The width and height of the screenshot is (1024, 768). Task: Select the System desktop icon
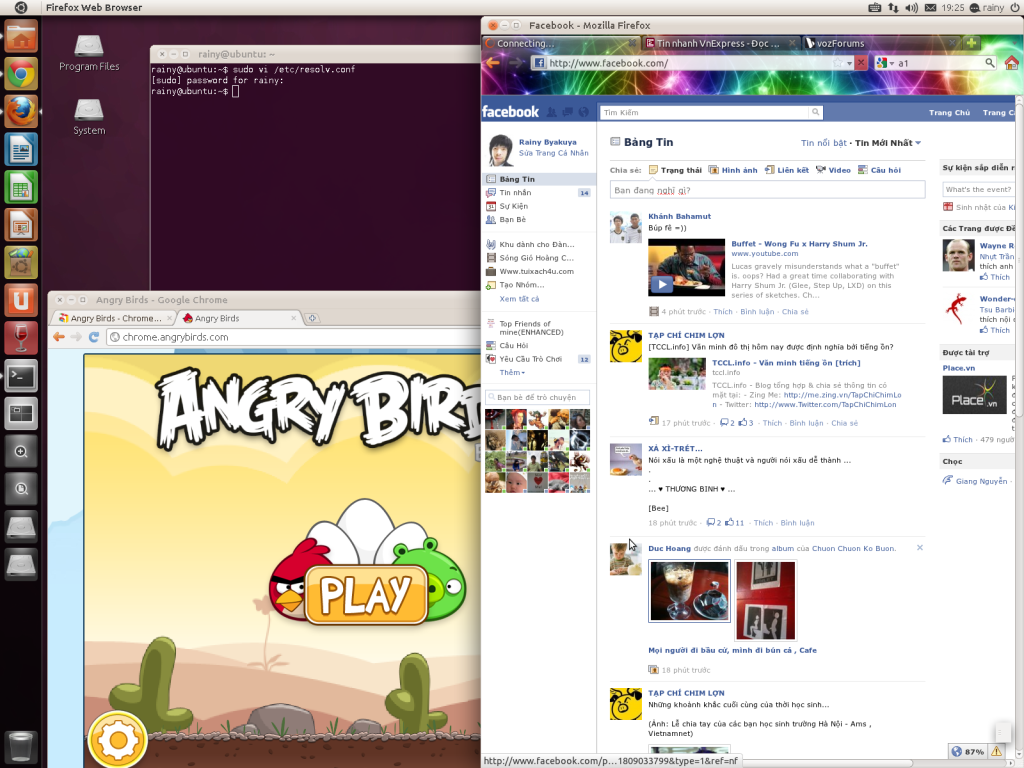(x=89, y=117)
